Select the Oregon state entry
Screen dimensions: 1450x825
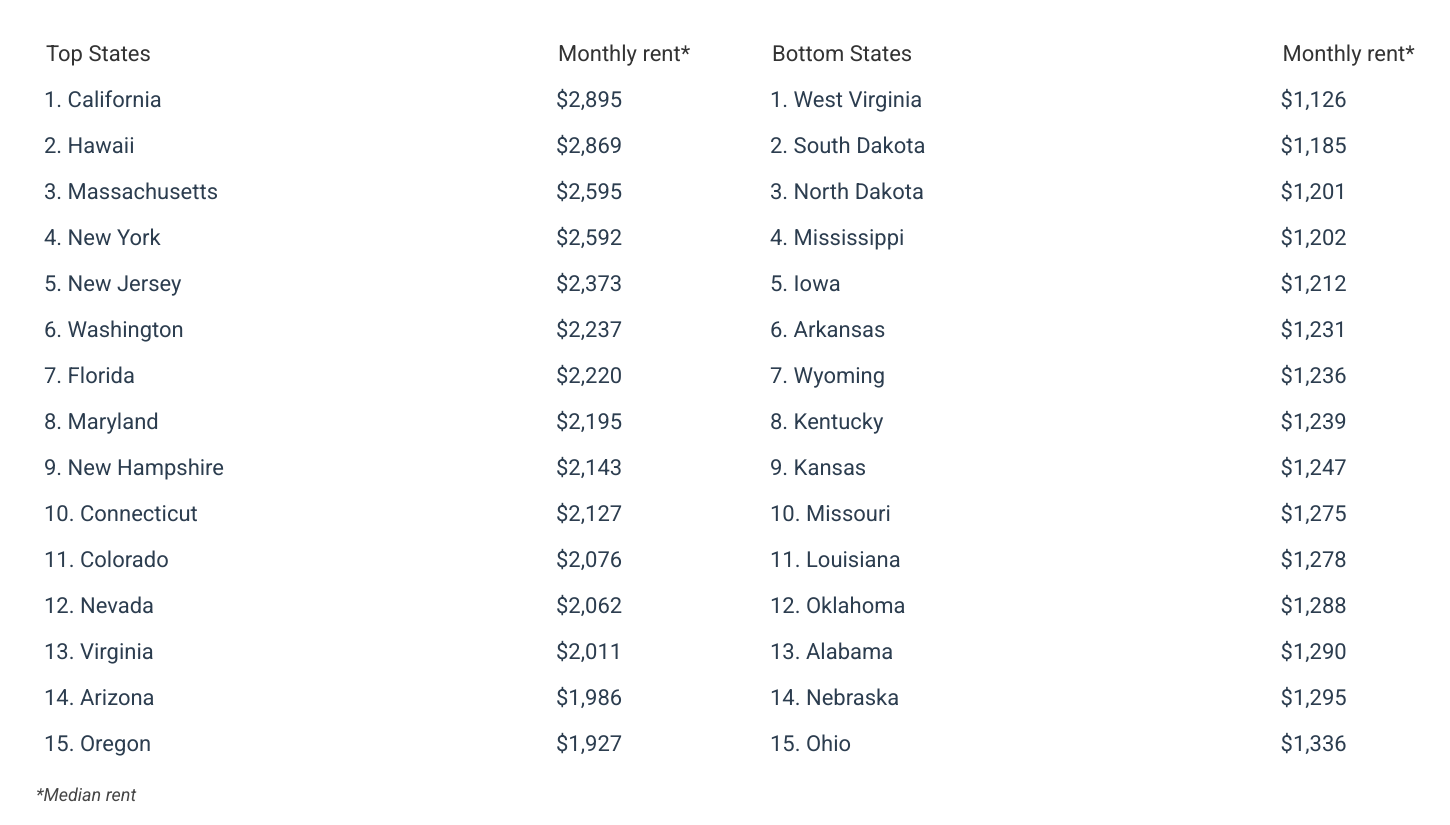coord(98,744)
